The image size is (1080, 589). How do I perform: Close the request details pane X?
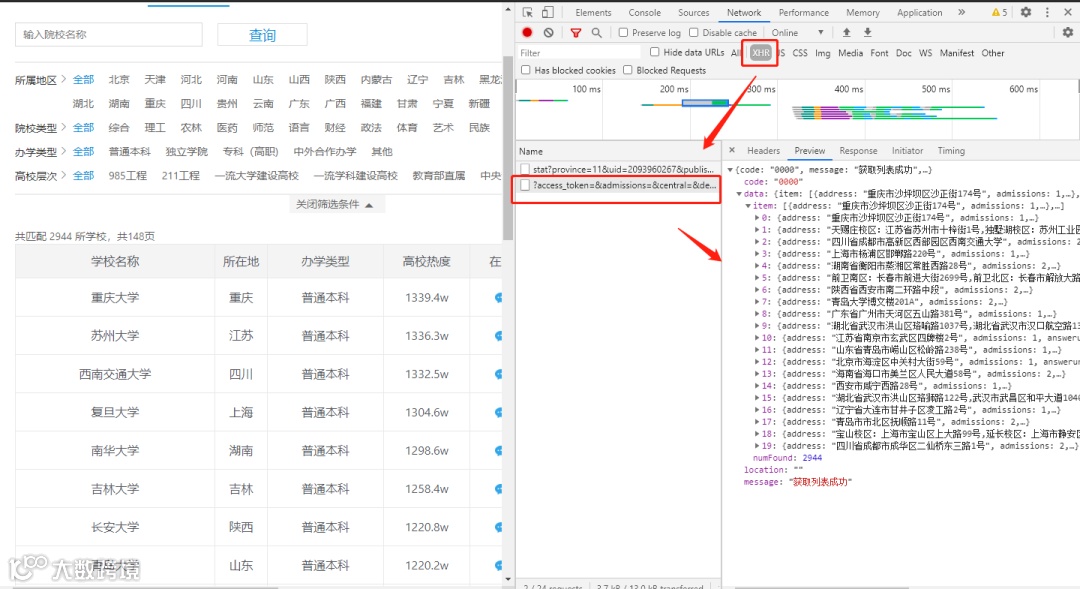pos(732,150)
